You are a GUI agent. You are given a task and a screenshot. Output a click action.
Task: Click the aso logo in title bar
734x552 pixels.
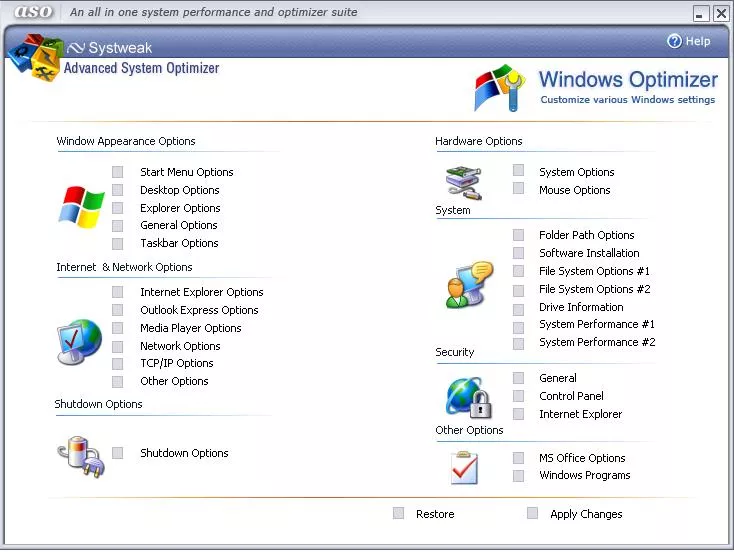(x=34, y=12)
